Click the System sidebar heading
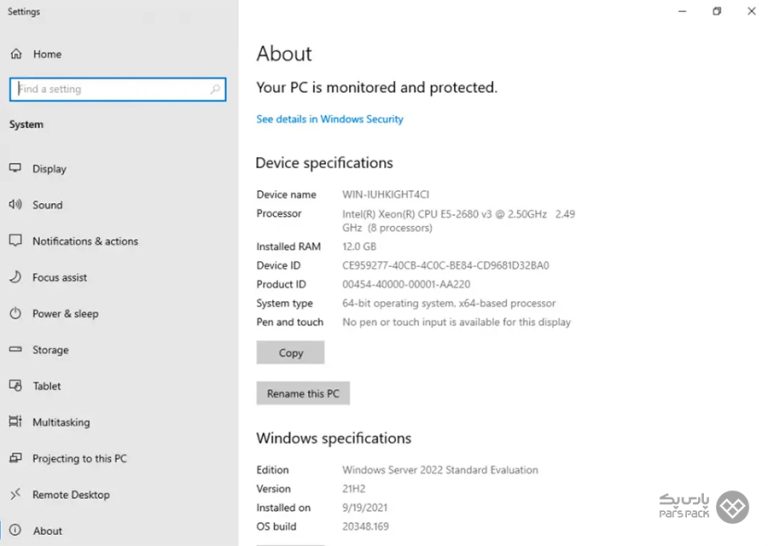The image size is (768, 546). (26, 125)
